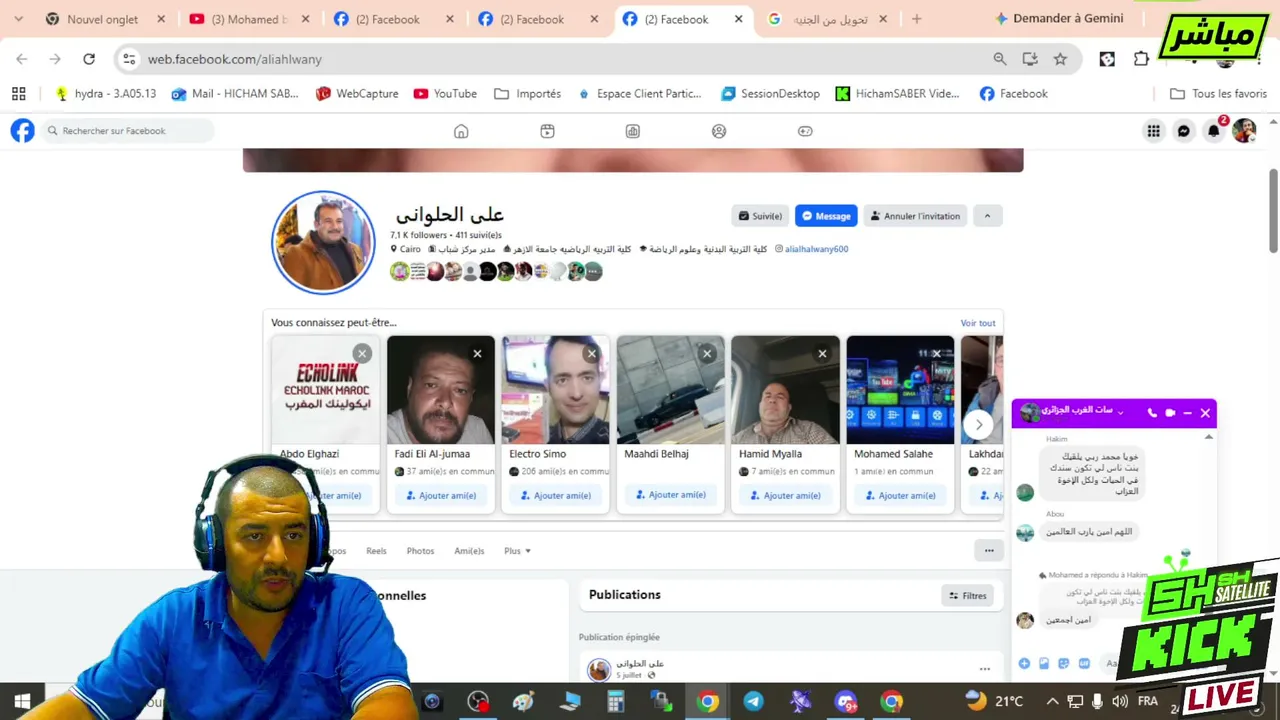Open the Facebook menu grid icon
The width and height of the screenshot is (1280, 720).
coord(1154,131)
